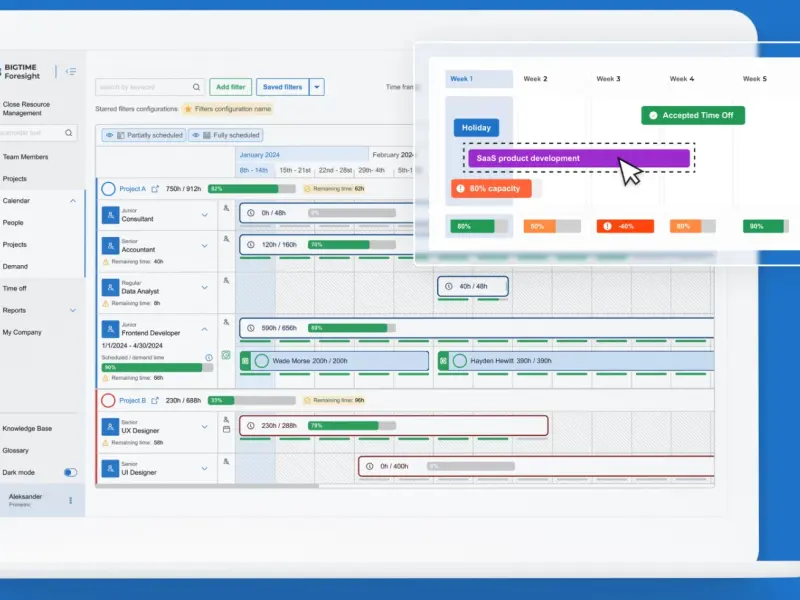
Task: Expand the Senior Accountant row chevron
Action: pyautogui.click(x=205, y=246)
